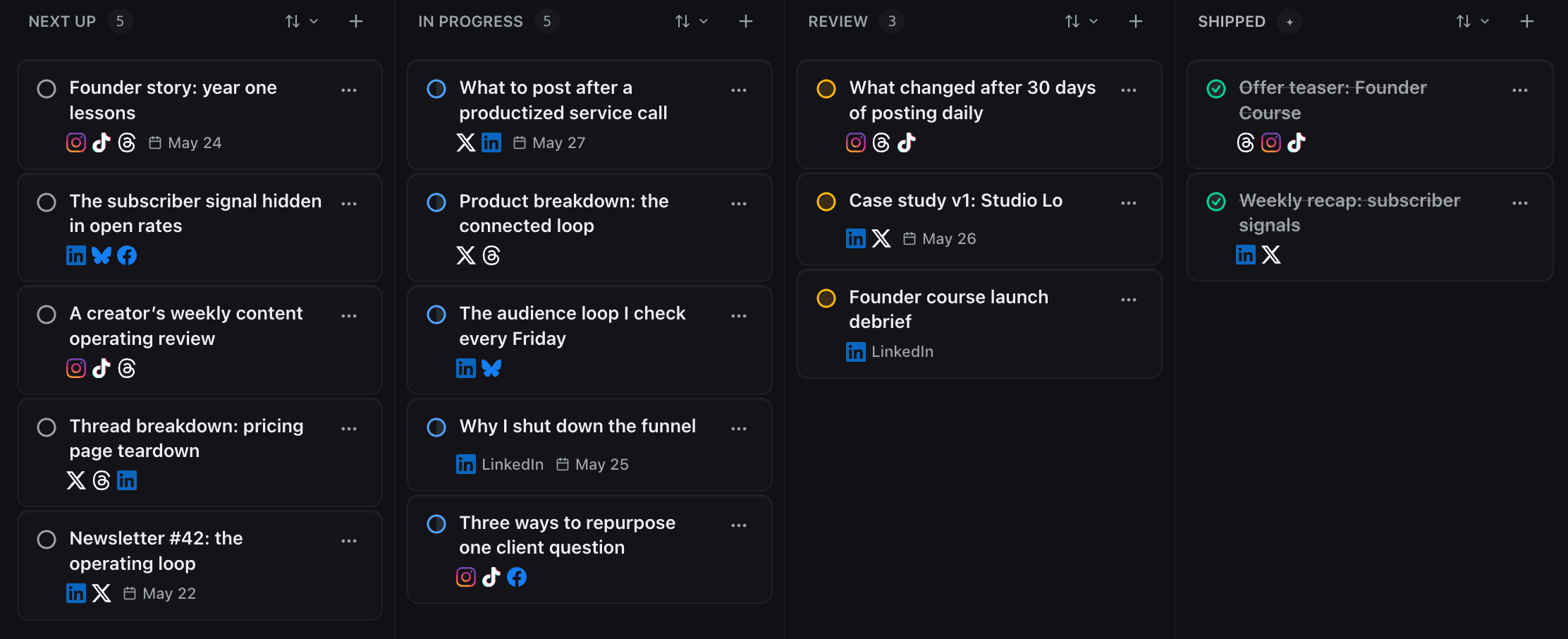Click LinkedIn icon on 'subscriber signal hidden' card
Viewport: 1568px width, 639px height.
tap(76, 255)
